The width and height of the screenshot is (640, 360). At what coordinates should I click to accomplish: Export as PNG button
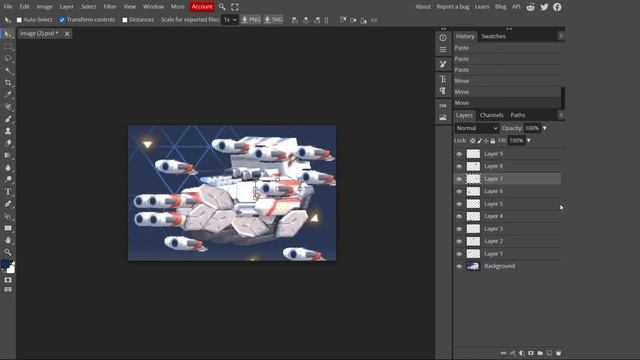pos(251,20)
